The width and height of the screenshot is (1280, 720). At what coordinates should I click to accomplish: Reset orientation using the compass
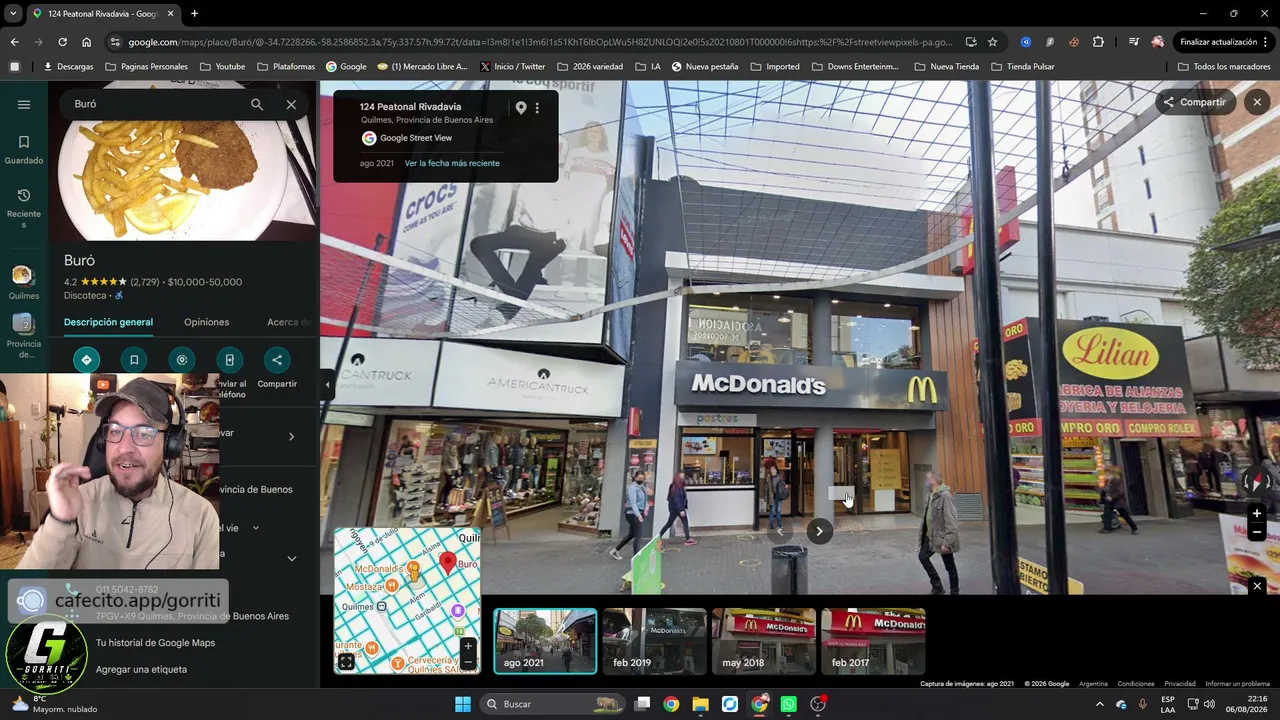point(1257,482)
